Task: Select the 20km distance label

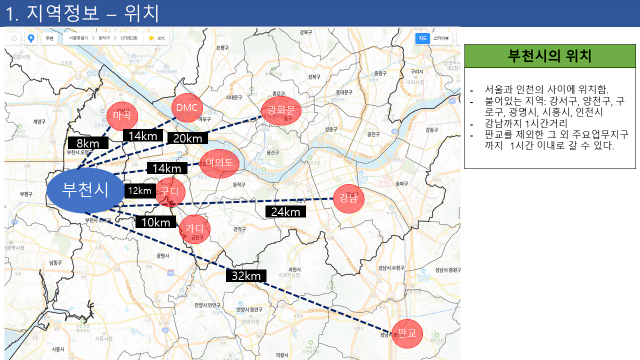Action: point(188,138)
